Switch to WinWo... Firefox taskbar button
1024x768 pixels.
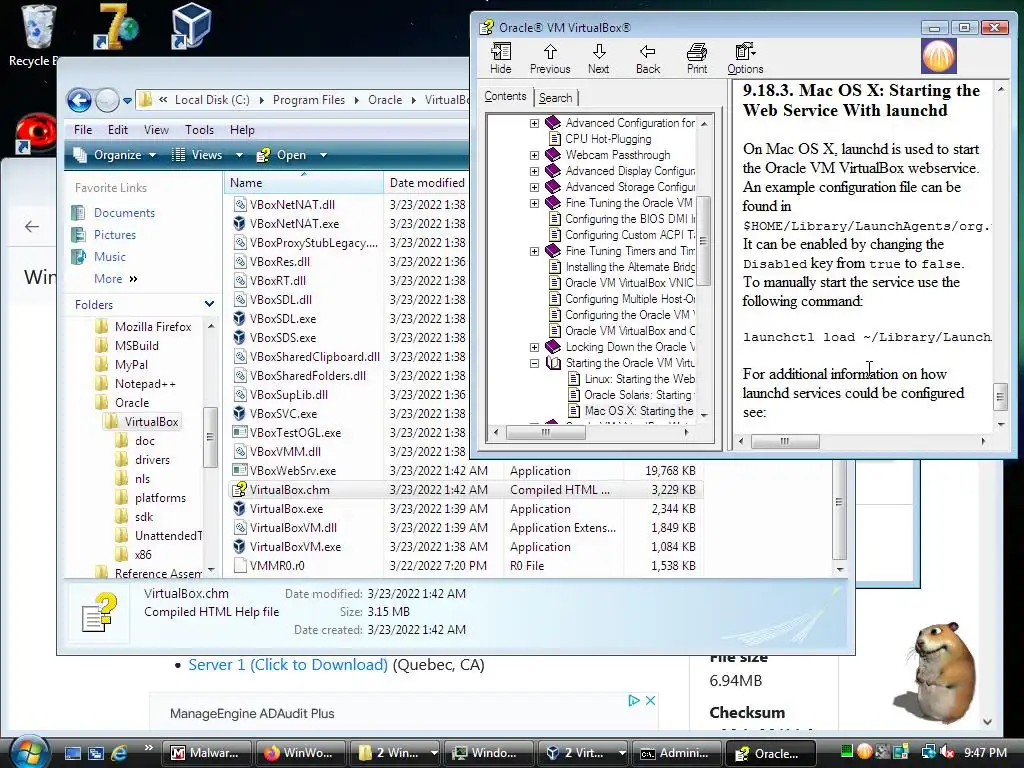click(299, 753)
